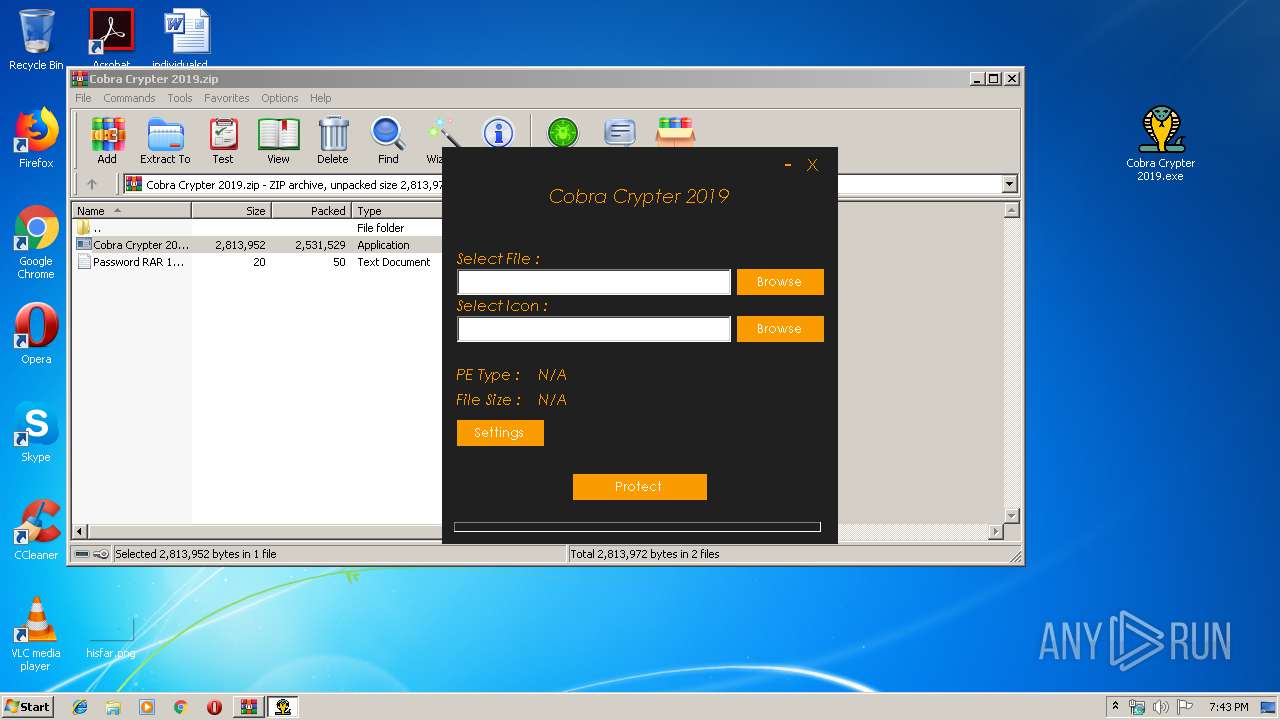The width and height of the screenshot is (1280, 720).
Task: Click Browse next to Select Icon
Action: 780,329
